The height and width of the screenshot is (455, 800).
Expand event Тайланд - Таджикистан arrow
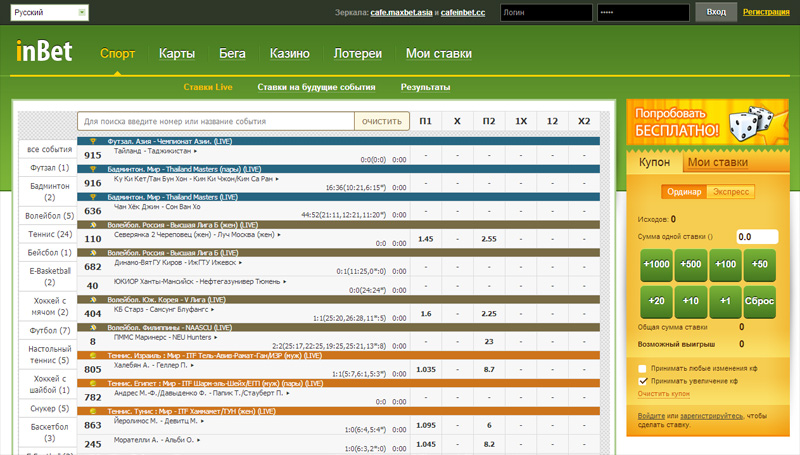pyautogui.click(x=195, y=151)
